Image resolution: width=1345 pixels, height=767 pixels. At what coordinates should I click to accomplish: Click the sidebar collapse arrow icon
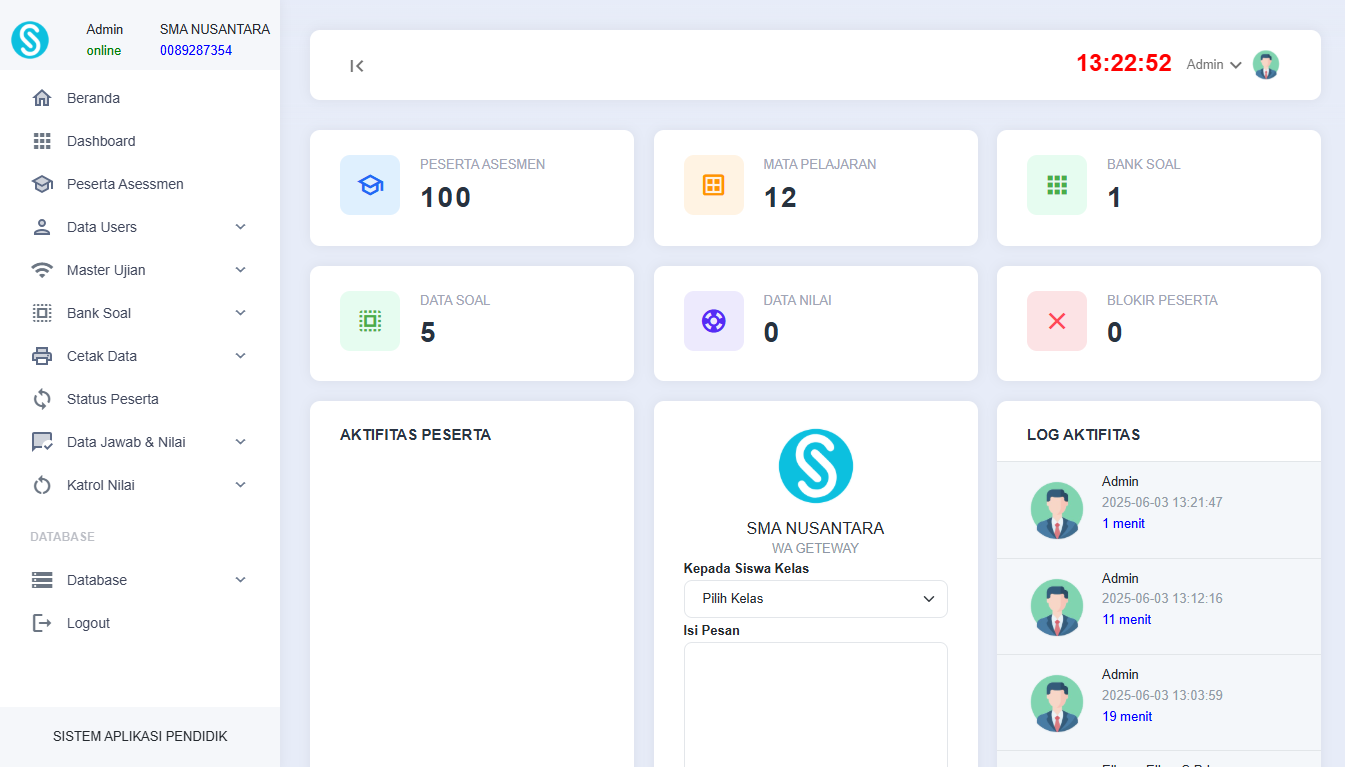click(356, 66)
